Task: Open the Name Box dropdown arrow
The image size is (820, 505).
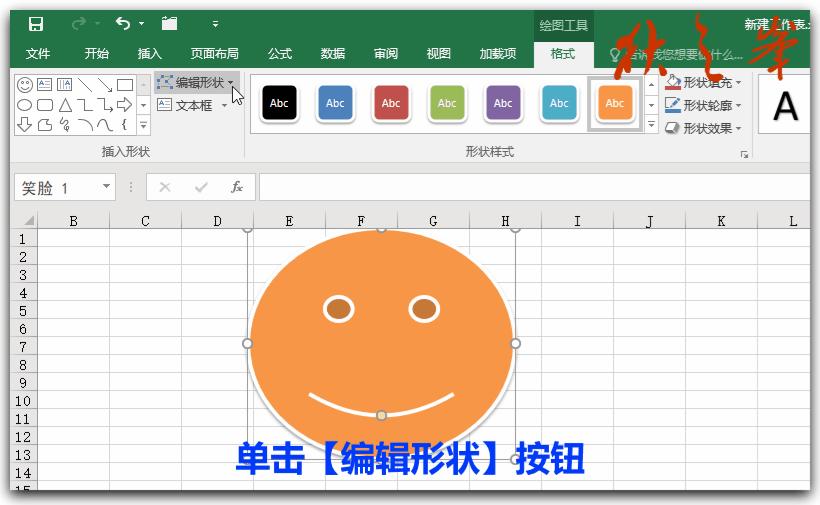Action: 106,186
